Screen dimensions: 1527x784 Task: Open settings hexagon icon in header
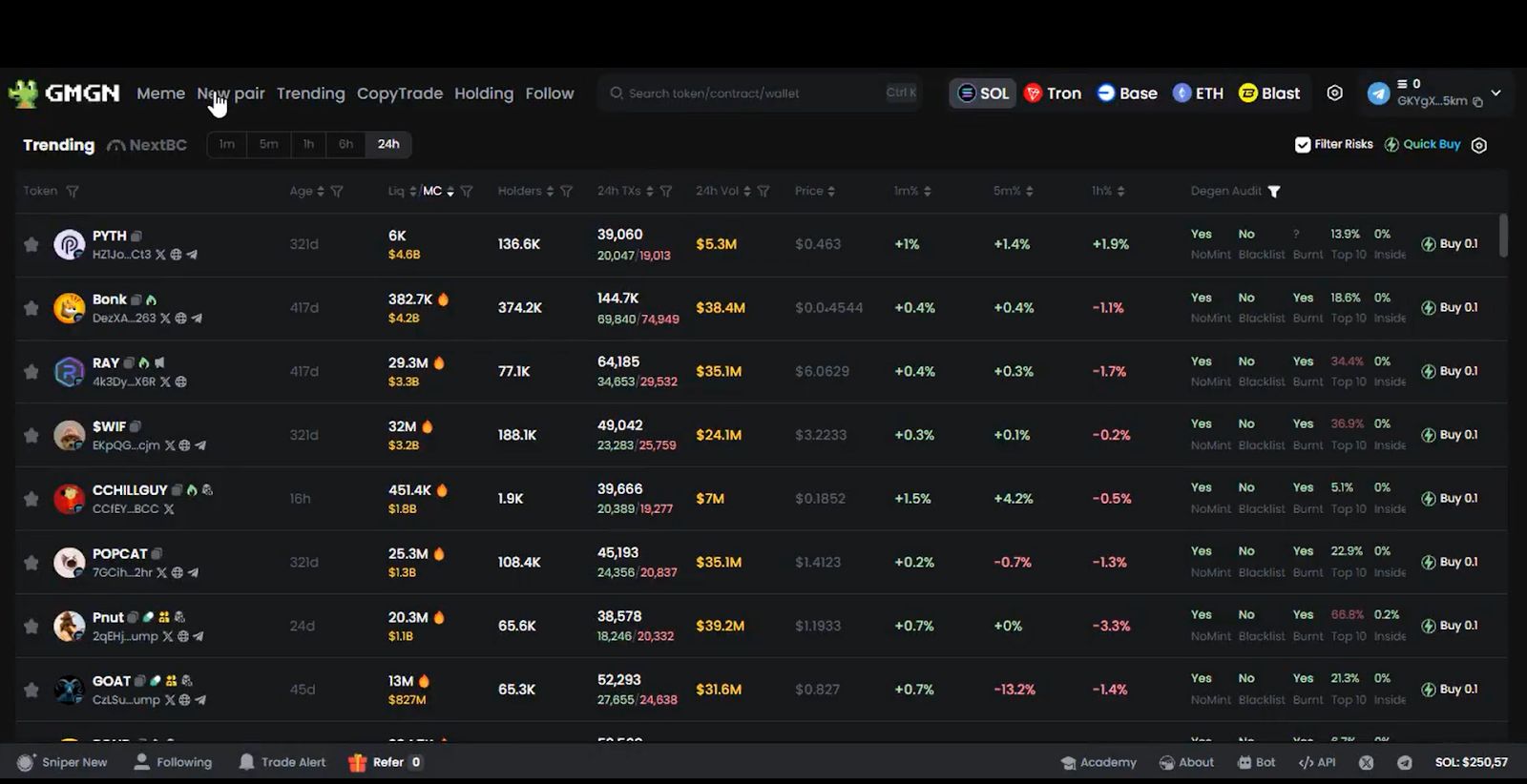1335,93
